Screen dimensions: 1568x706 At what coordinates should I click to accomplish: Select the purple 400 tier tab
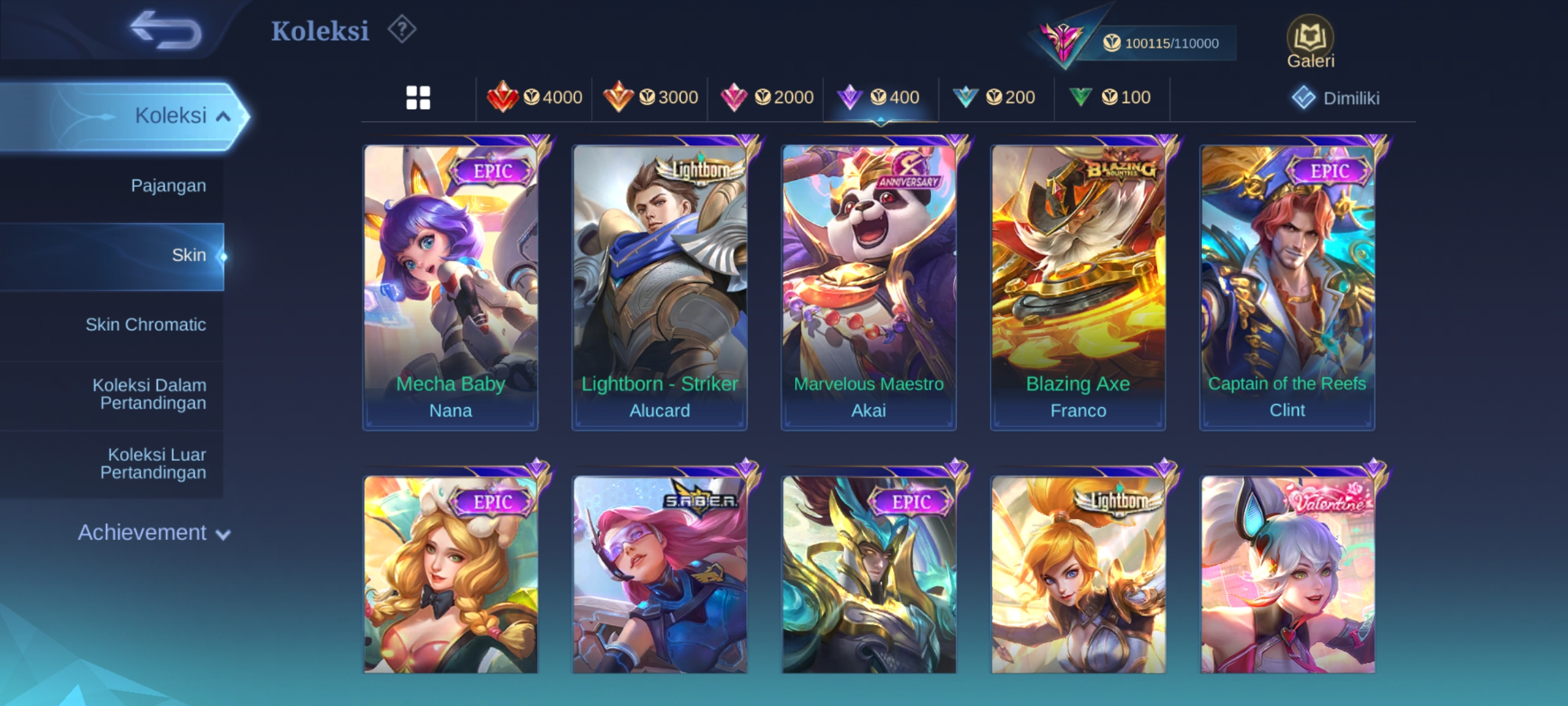point(881,97)
